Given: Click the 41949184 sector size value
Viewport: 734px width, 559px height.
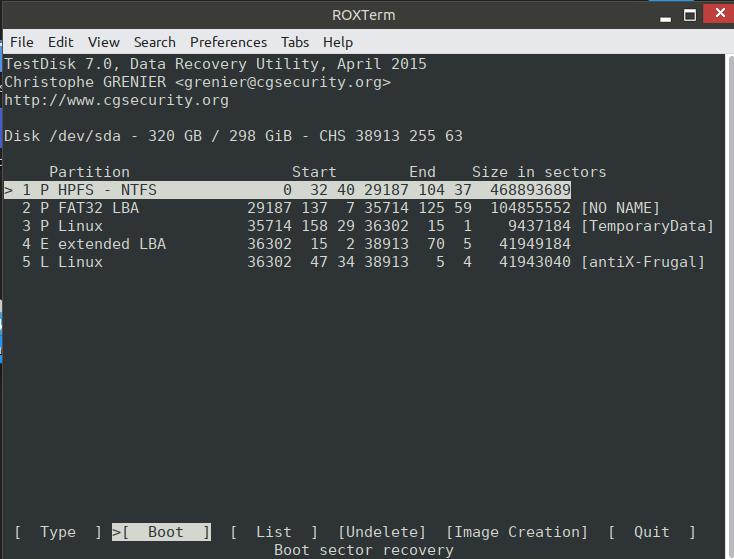Looking at the screenshot, I should 535,244.
